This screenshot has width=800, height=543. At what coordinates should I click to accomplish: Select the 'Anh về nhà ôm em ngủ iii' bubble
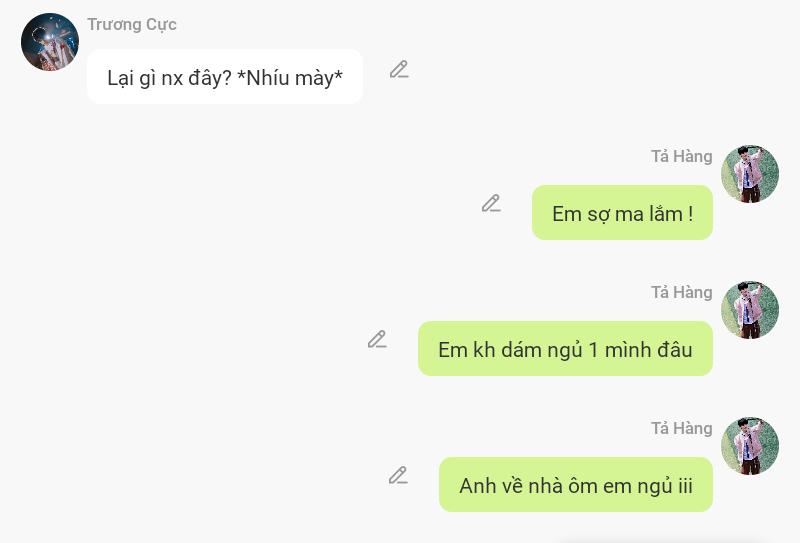click(x=576, y=485)
